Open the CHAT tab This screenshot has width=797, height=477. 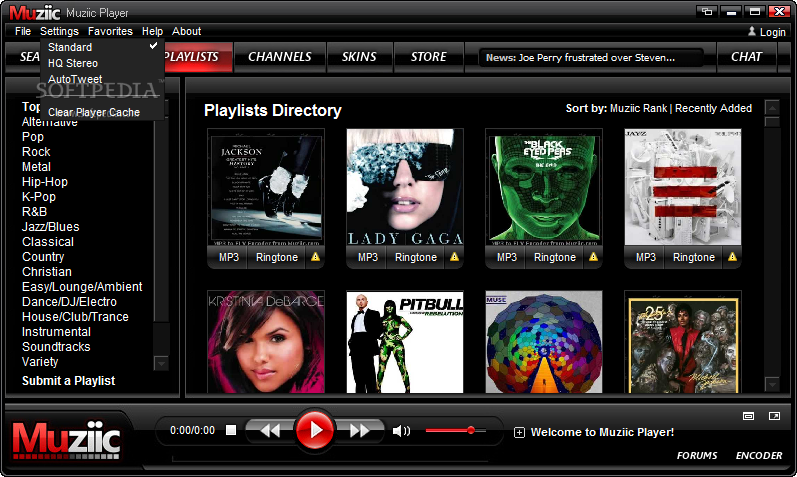click(746, 56)
